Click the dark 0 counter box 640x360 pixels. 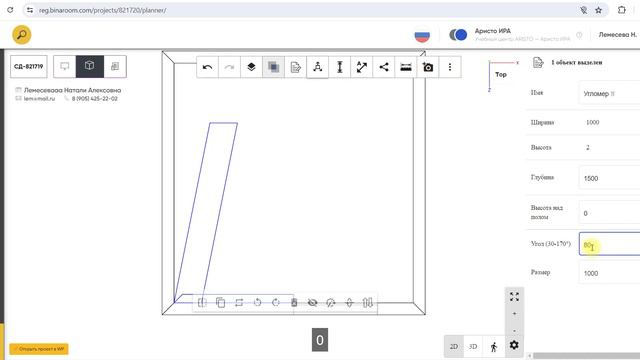[x=320, y=340]
